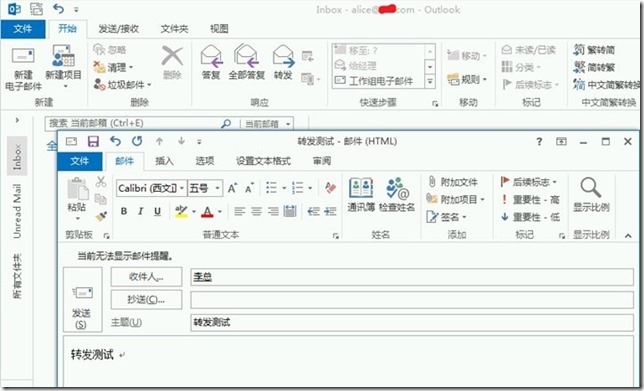Viewport: 644px width, 391px height.
Task: Toggle italic formatting
Action: pos(140,212)
